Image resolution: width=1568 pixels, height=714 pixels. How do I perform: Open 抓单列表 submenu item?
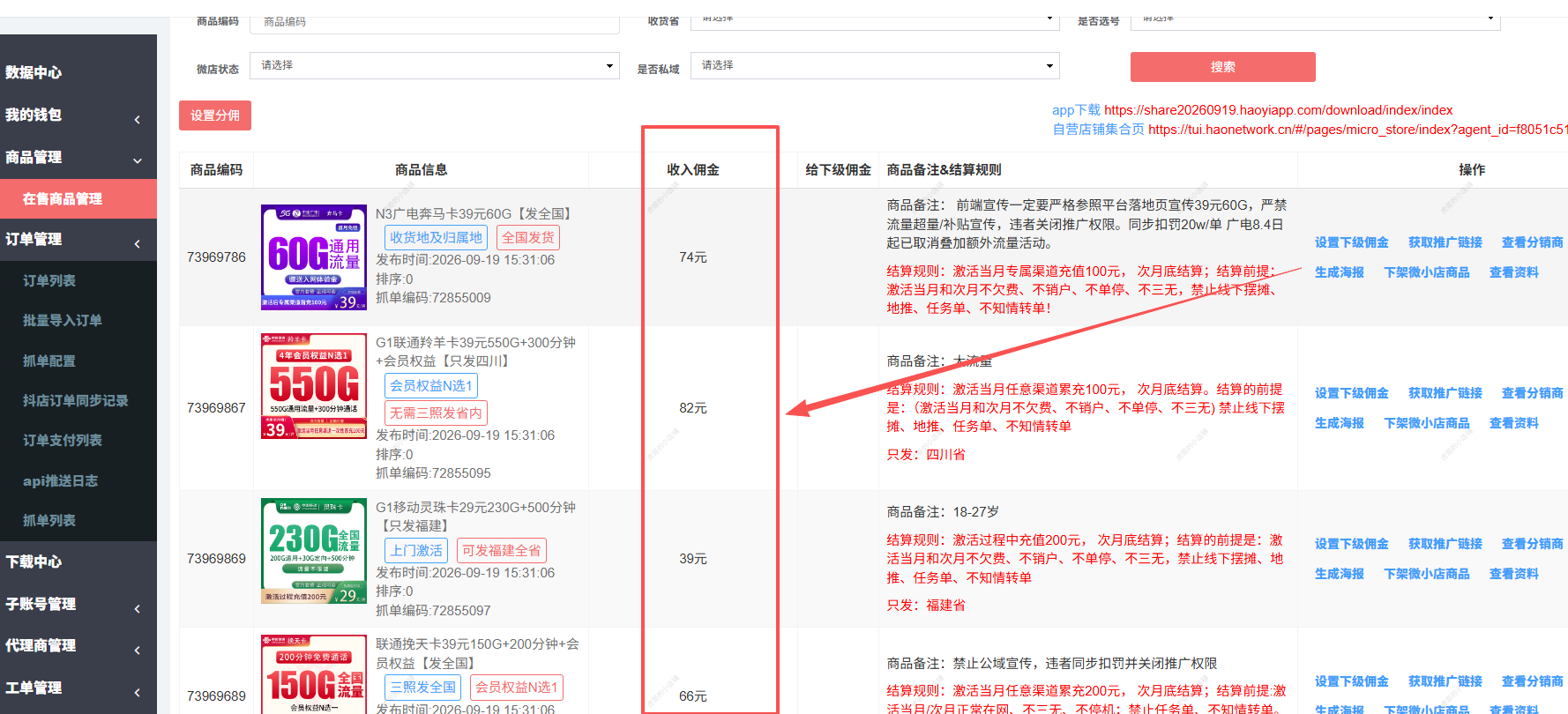click(49, 520)
